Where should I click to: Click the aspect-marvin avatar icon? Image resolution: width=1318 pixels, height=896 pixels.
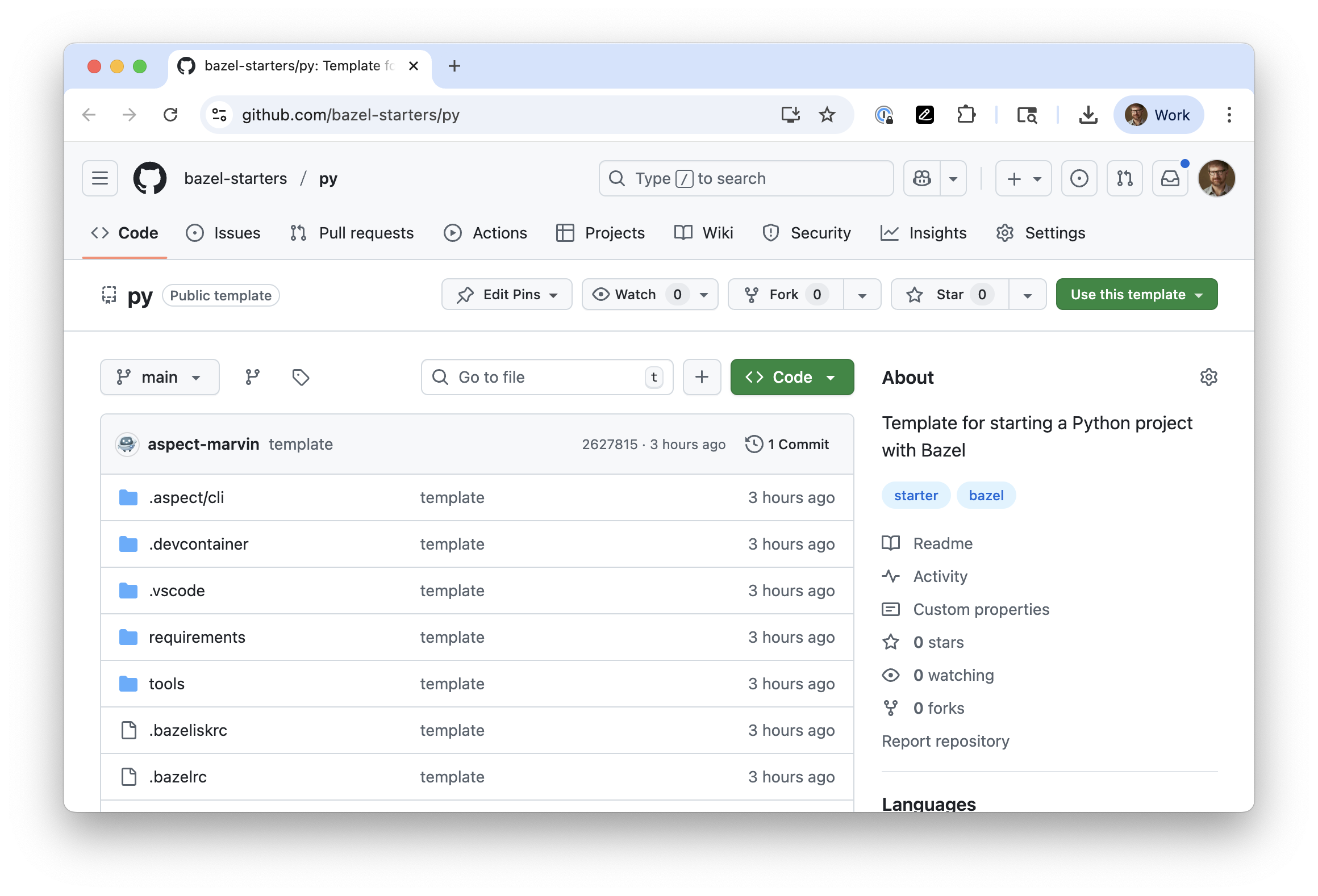point(127,444)
